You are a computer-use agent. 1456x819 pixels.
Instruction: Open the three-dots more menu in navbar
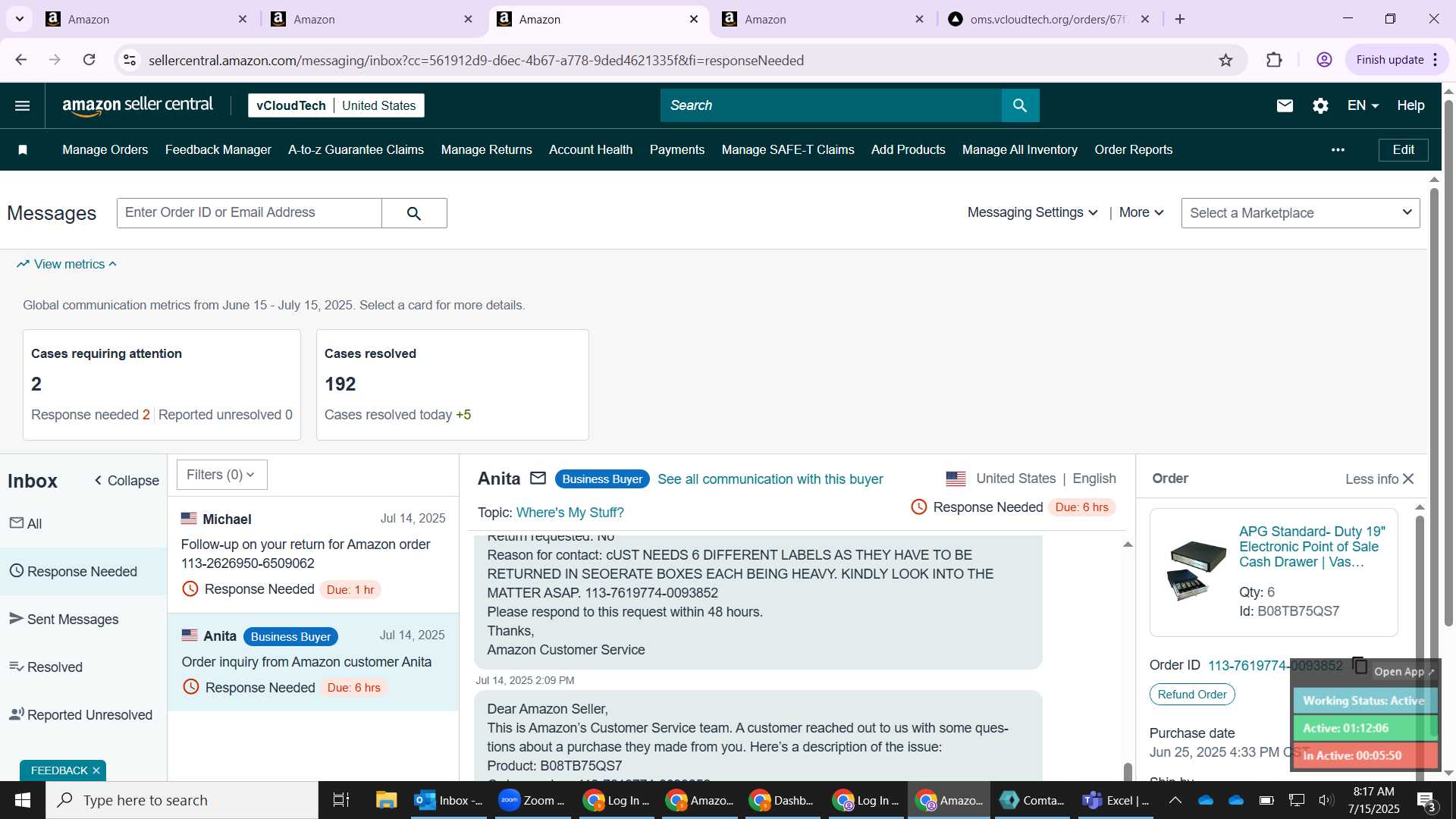tap(1338, 150)
